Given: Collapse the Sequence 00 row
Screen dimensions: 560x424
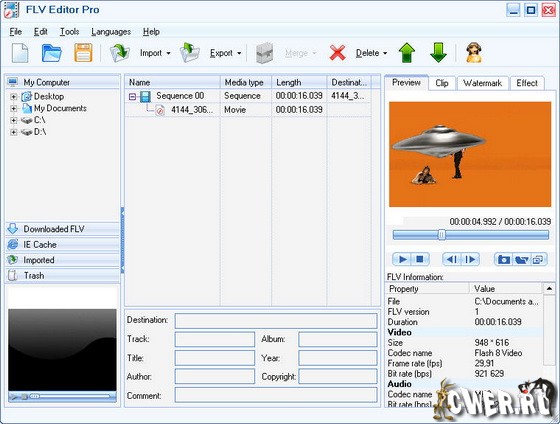Looking at the screenshot, I should 132,96.
